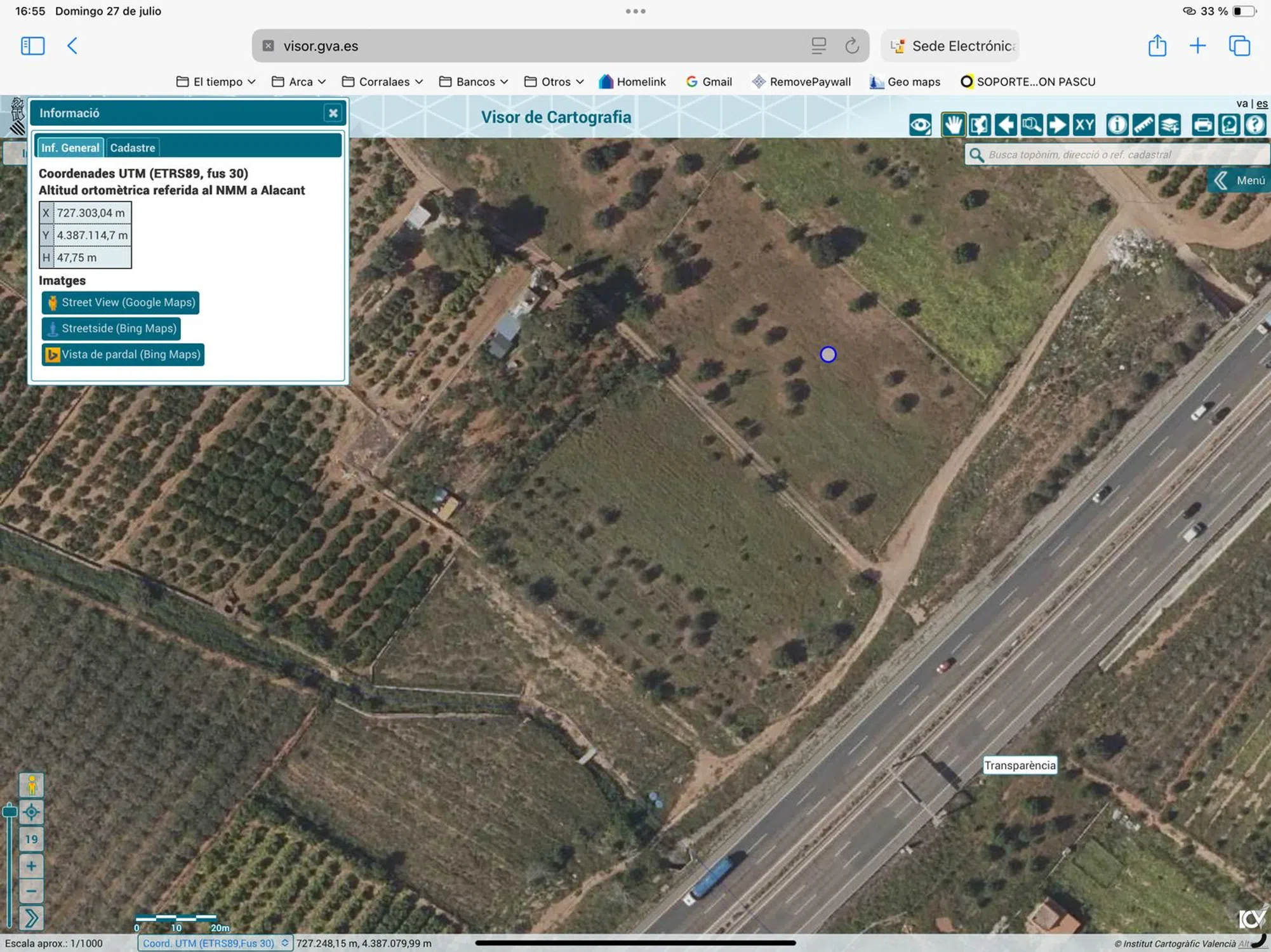The image size is (1271, 952).
Task: Expand the El tiempo bookmarks folder
Action: [x=216, y=82]
